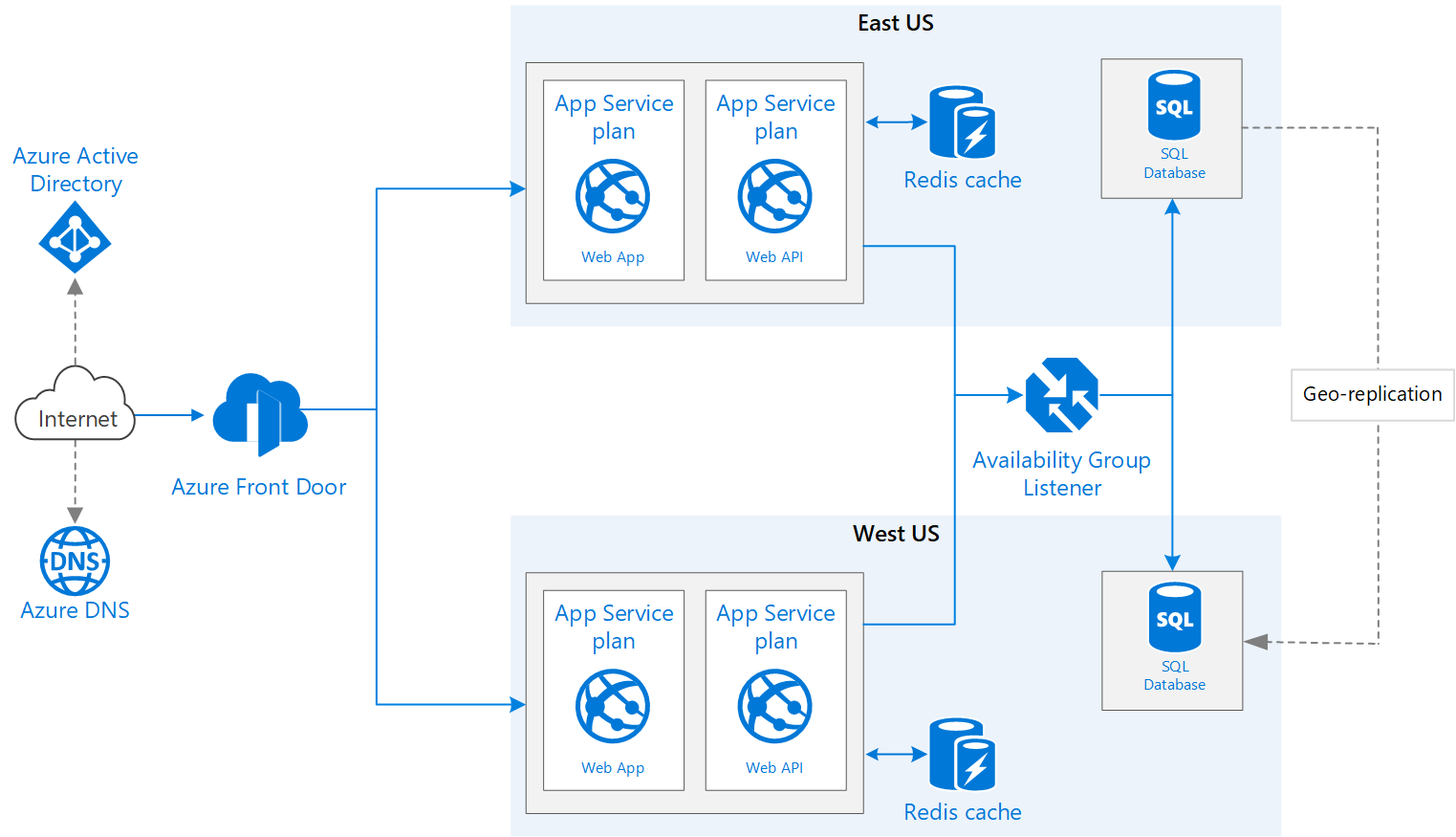The width and height of the screenshot is (1456, 837).
Task: Click the Geo-replication label box
Action: (1373, 395)
